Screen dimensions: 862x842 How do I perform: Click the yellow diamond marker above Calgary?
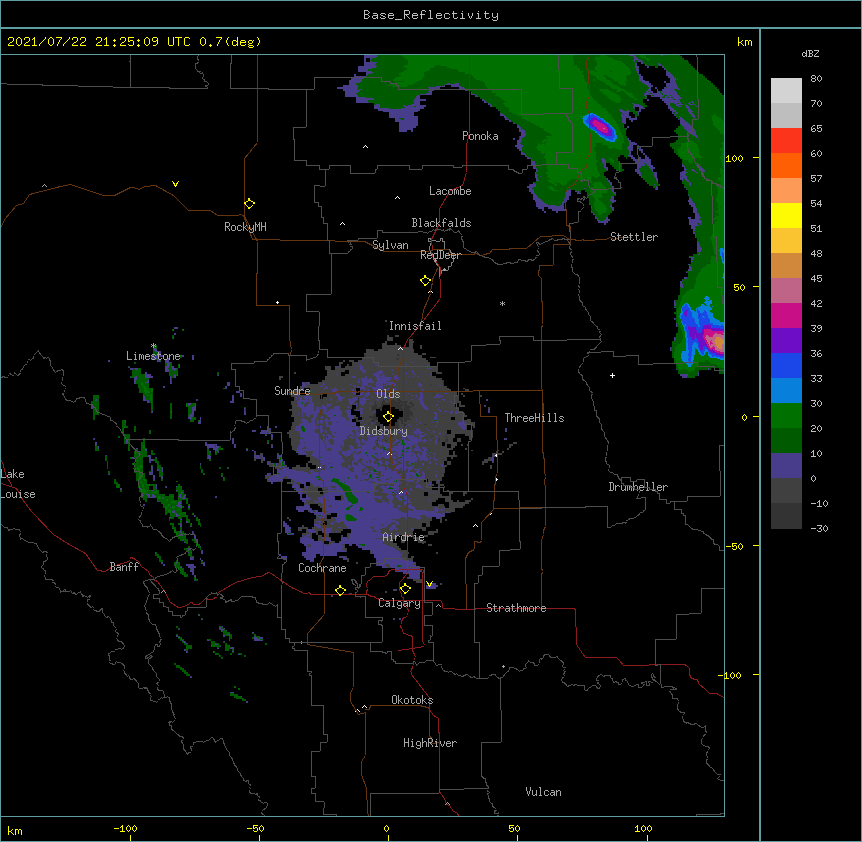point(405,589)
